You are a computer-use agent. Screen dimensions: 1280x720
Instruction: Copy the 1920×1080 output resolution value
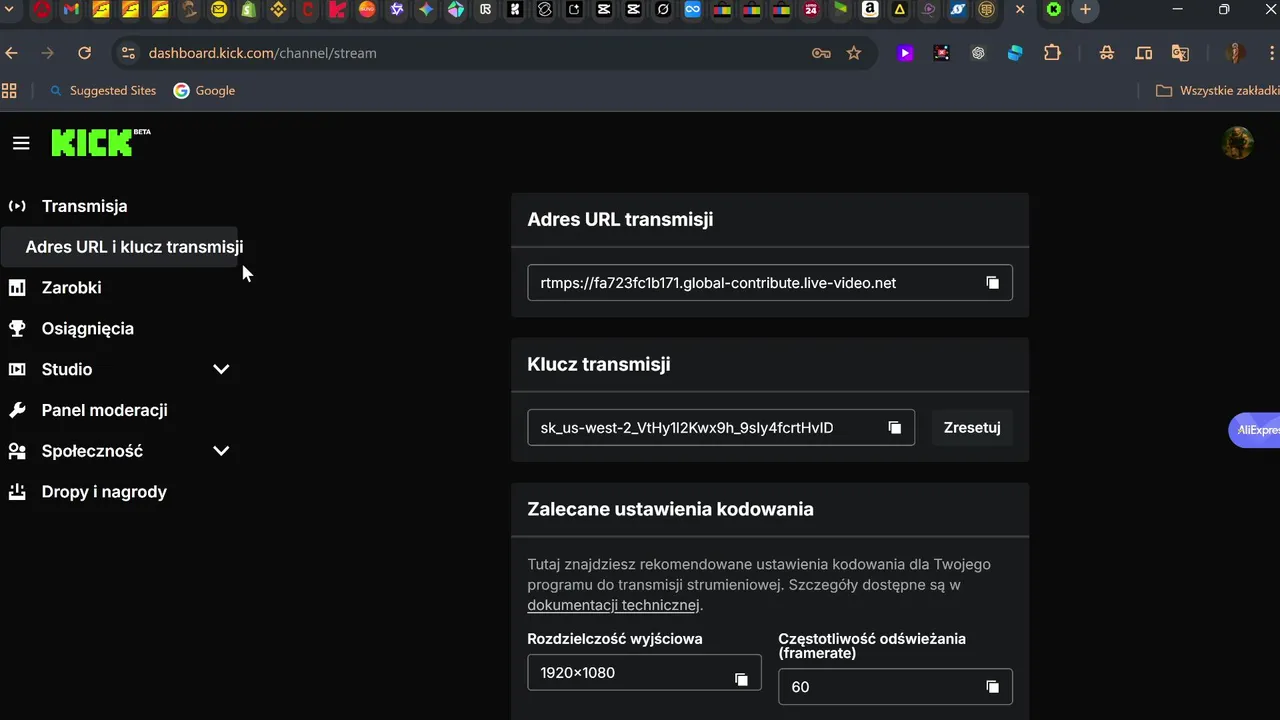pyautogui.click(x=741, y=679)
